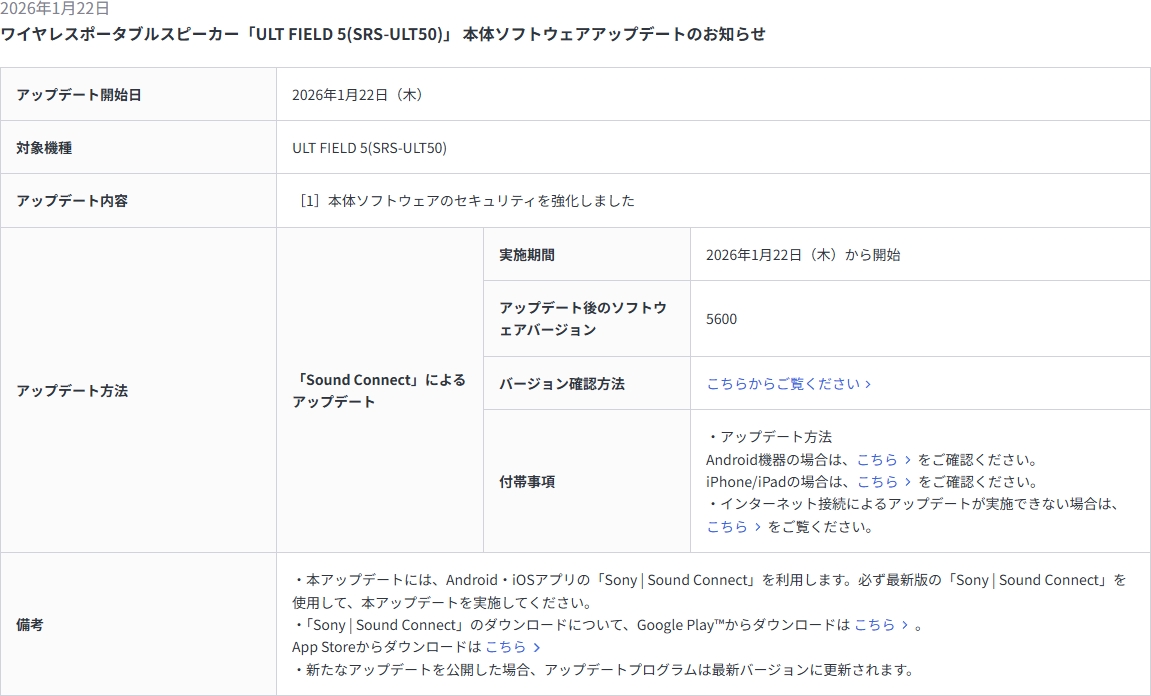This screenshot has height=696, width=1151.
Task: Click the security enhancement description text
Action: [467, 201]
